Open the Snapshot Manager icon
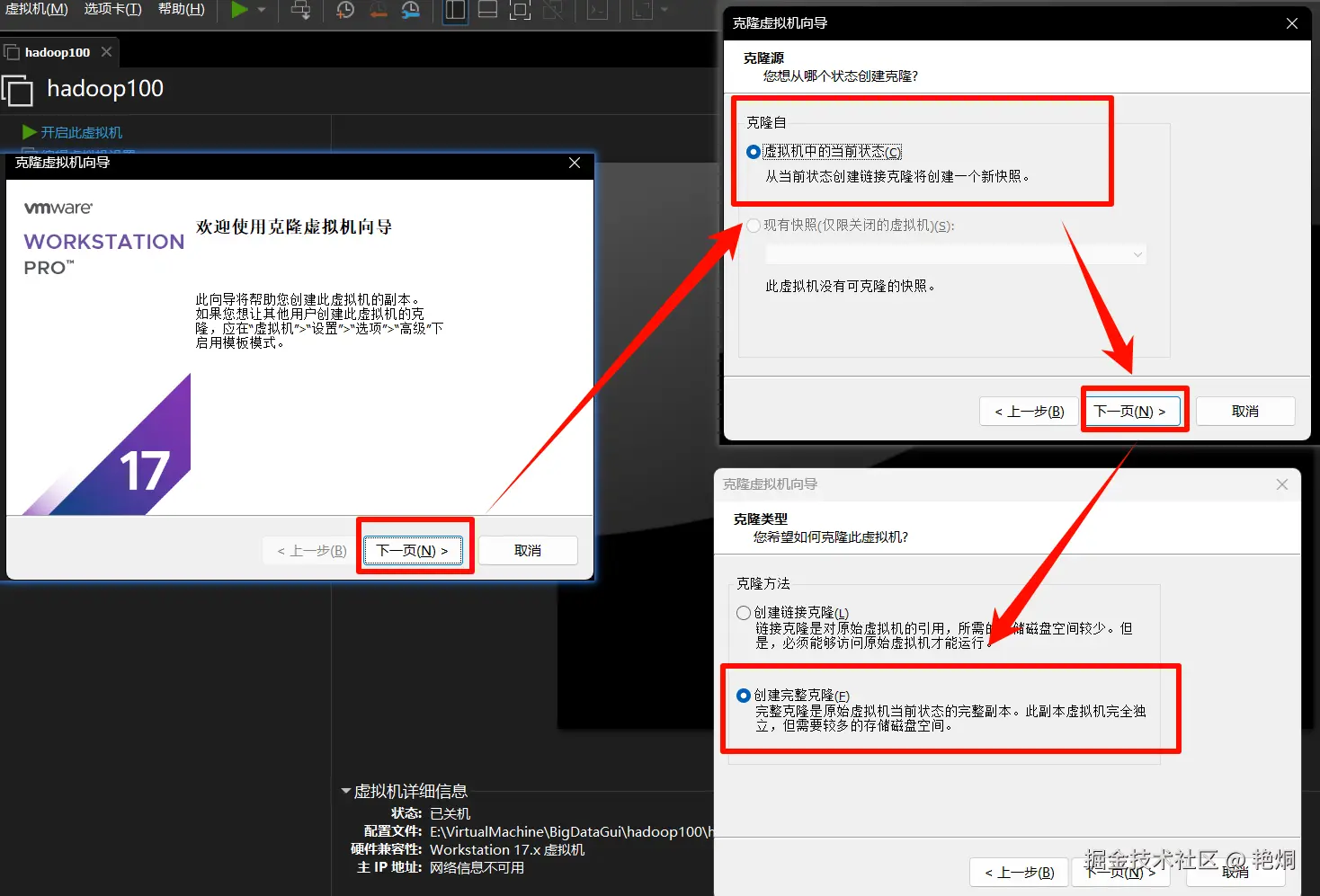 click(x=410, y=12)
